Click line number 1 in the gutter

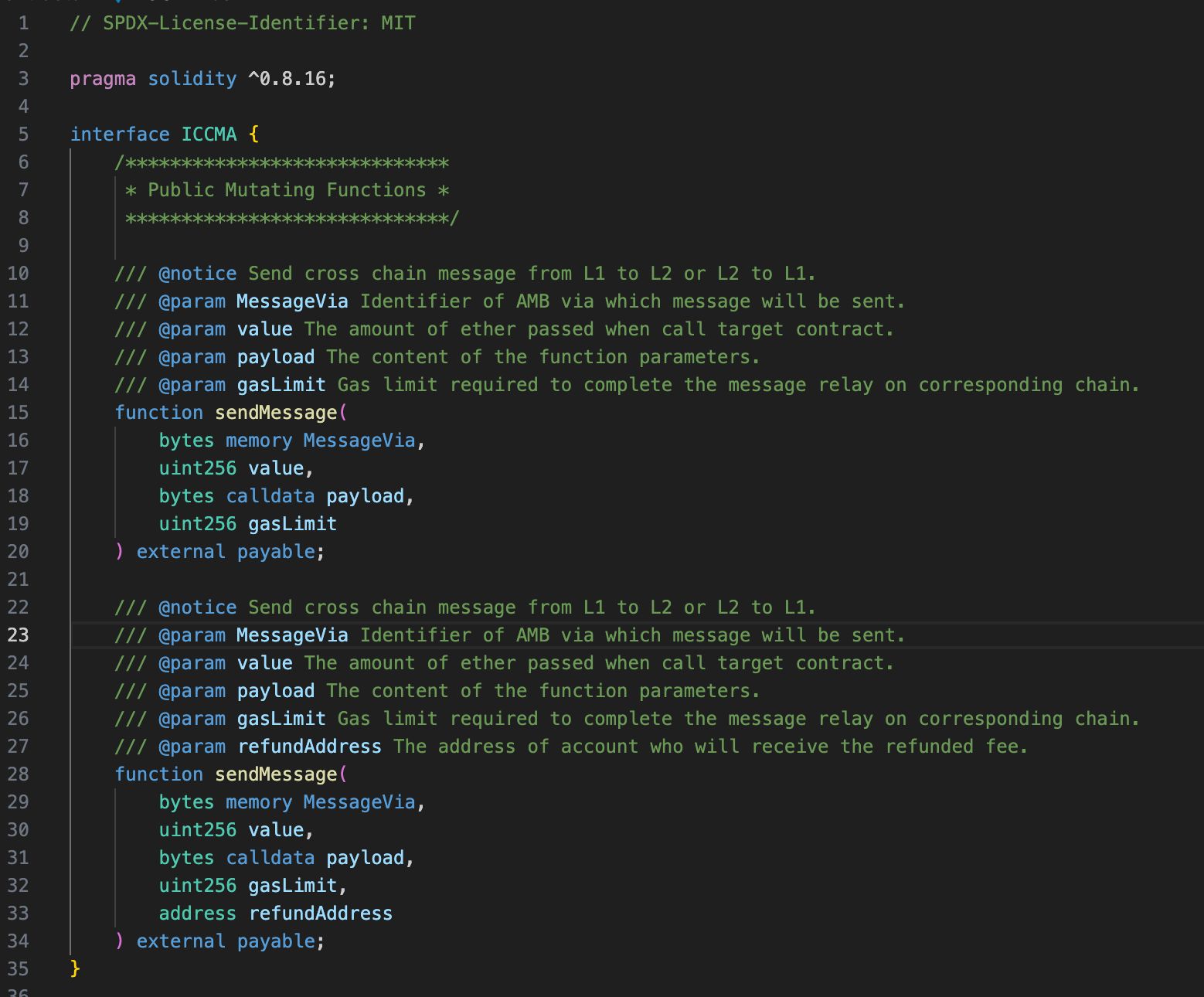coord(24,23)
